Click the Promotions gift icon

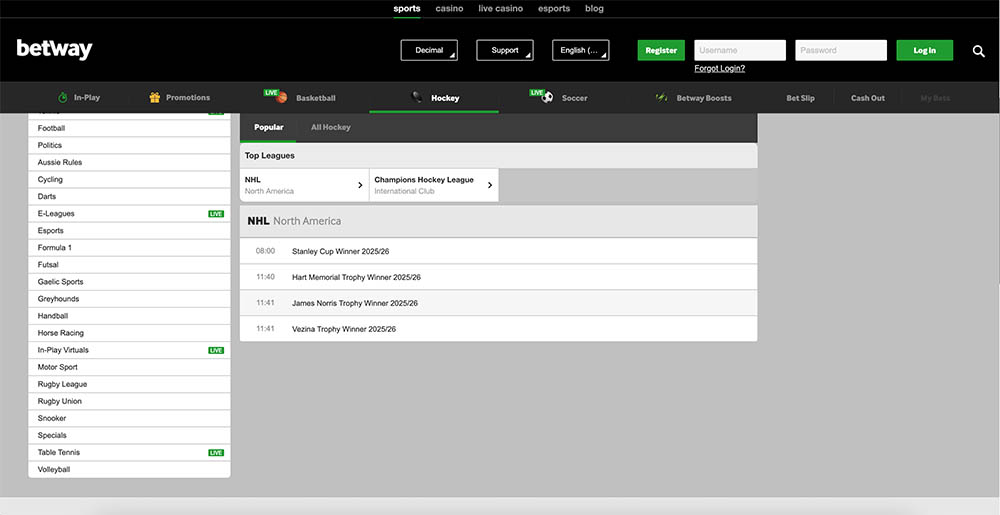pyautogui.click(x=154, y=98)
